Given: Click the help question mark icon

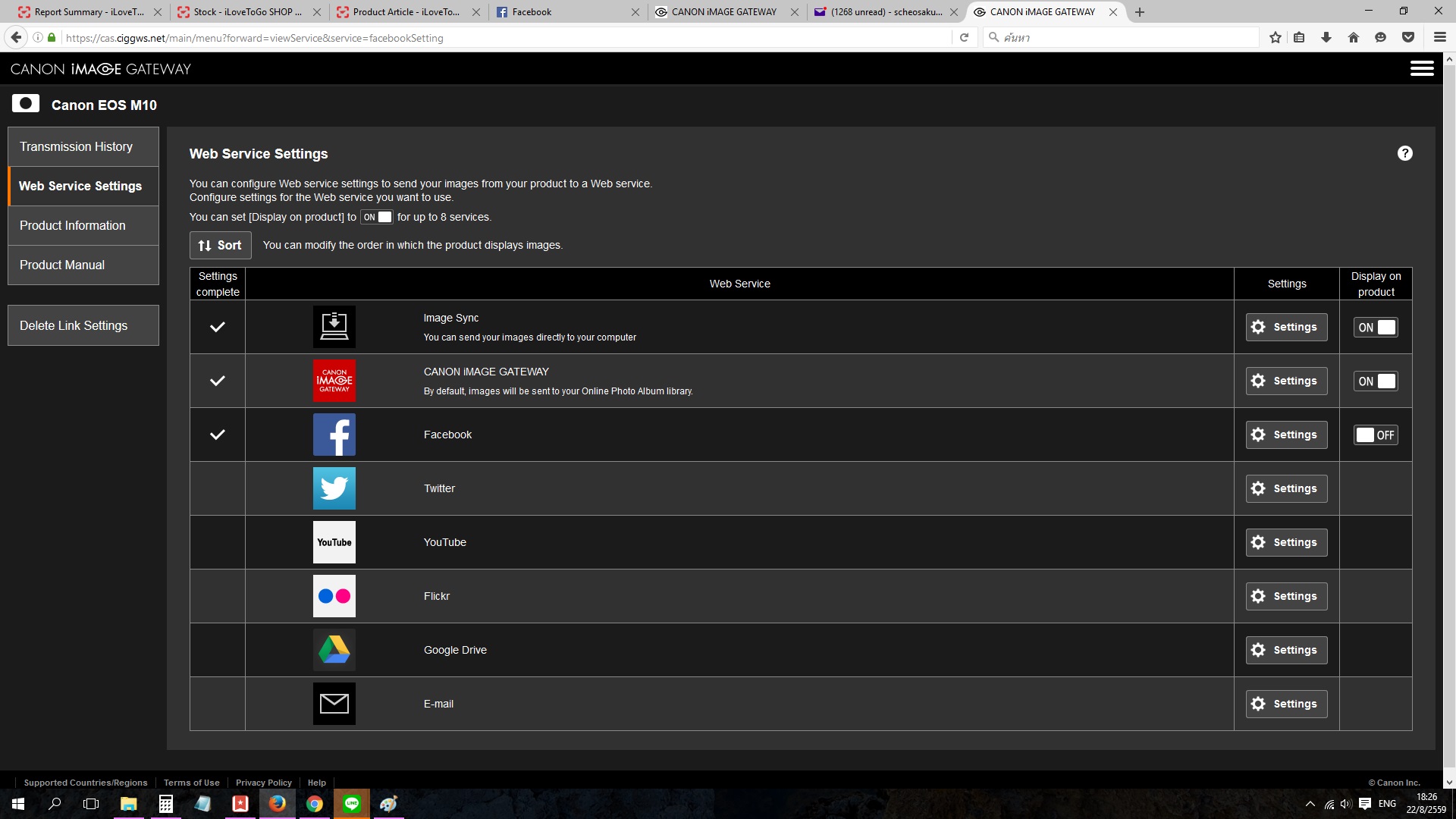Looking at the screenshot, I should (1405, 153).
